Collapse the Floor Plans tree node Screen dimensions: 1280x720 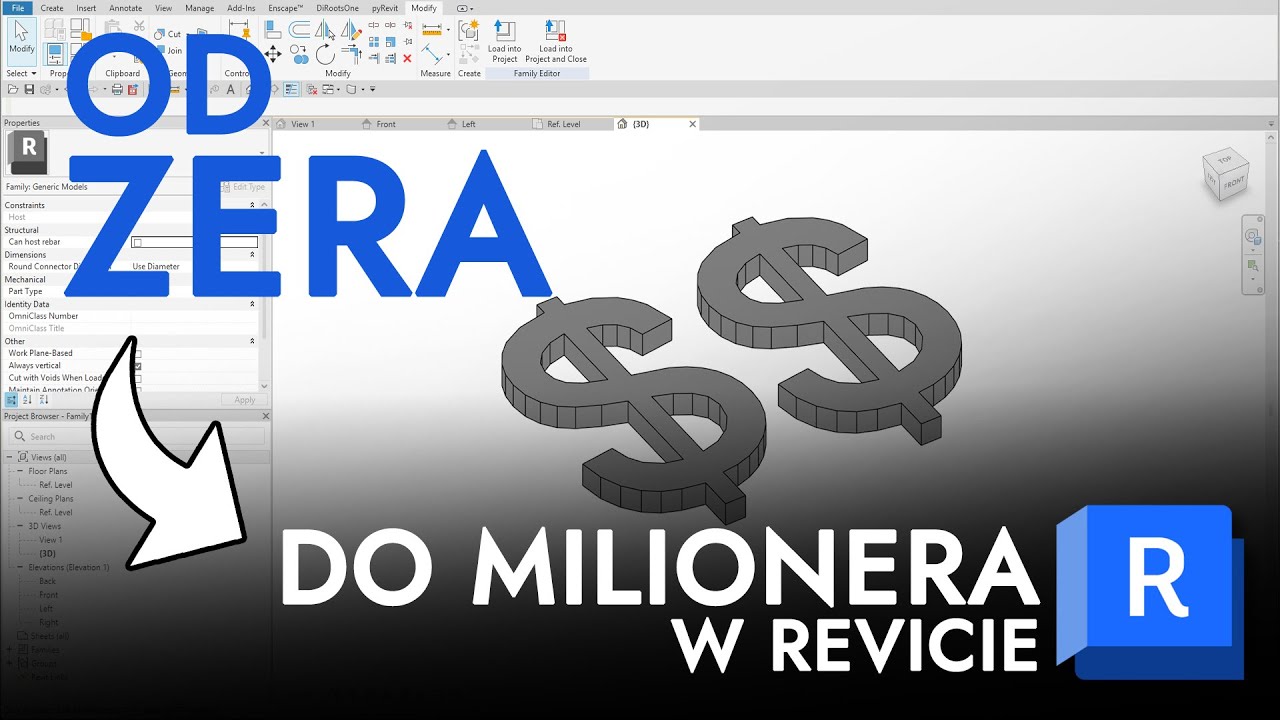20,471
